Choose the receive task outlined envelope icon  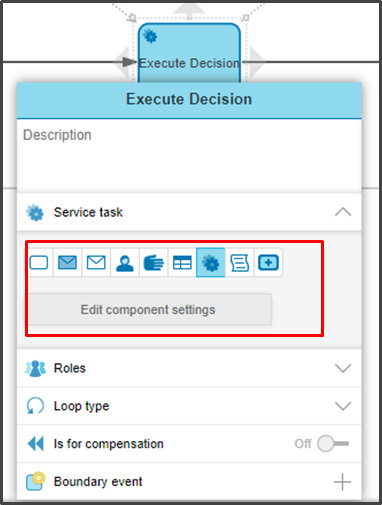click(96, 262)
